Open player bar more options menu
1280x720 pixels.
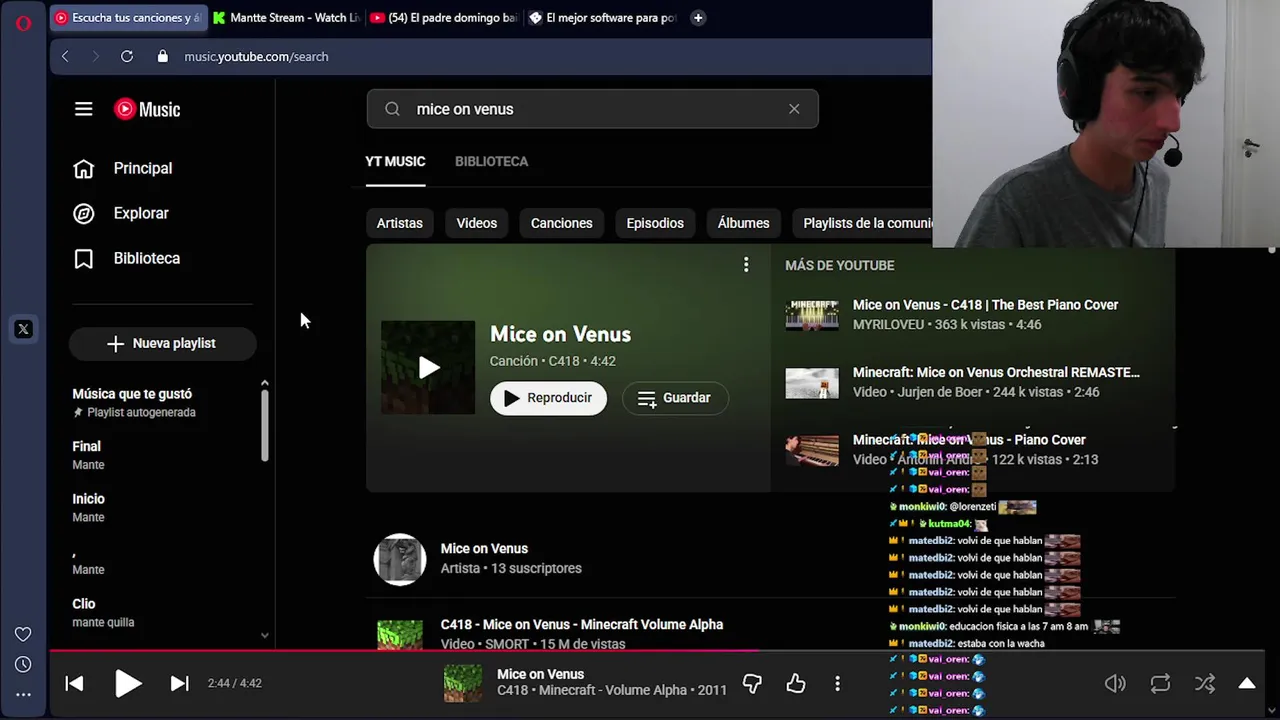click(x=837, y=683)
